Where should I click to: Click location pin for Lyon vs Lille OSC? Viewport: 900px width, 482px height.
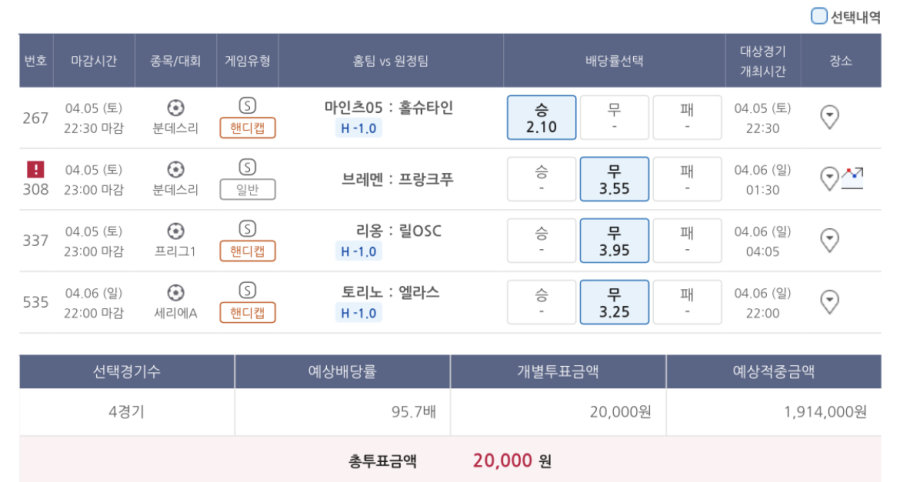tap(829, 240)
